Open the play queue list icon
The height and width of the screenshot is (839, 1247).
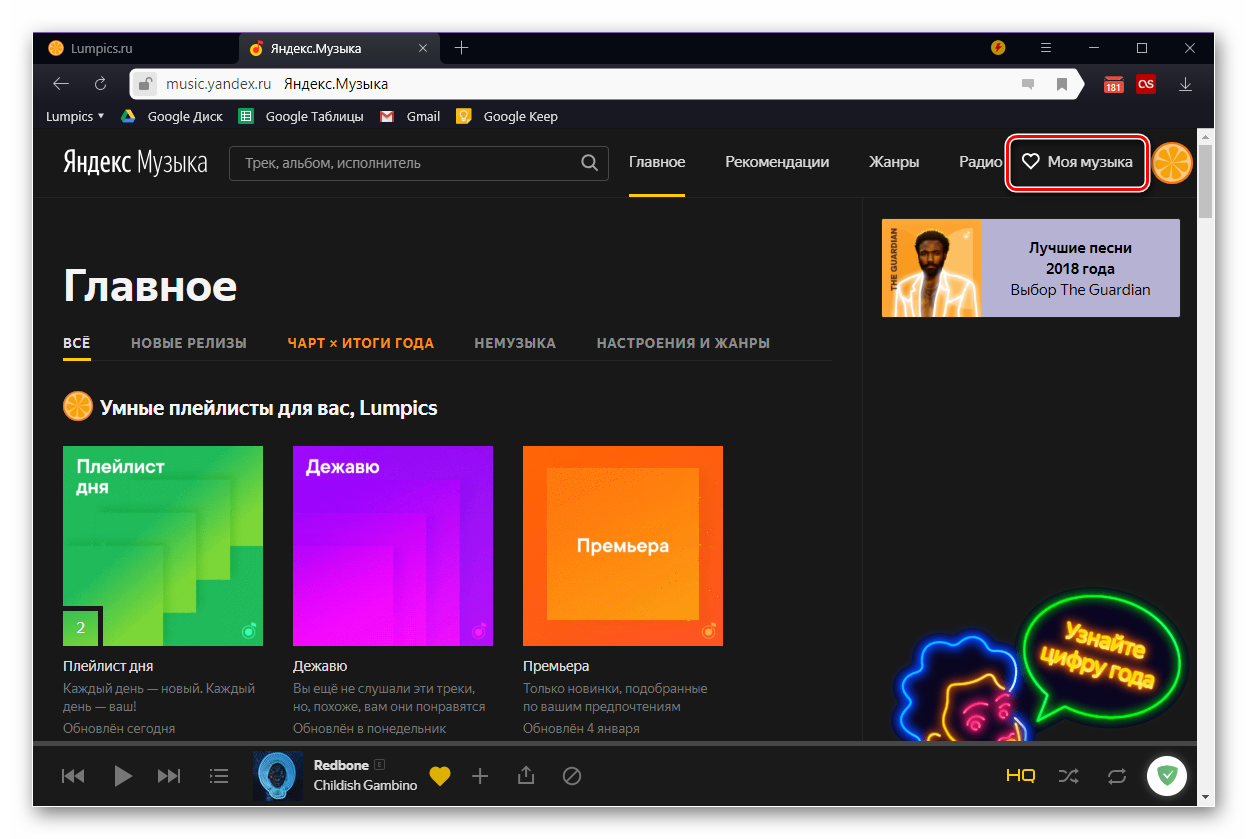click(219, 776)
